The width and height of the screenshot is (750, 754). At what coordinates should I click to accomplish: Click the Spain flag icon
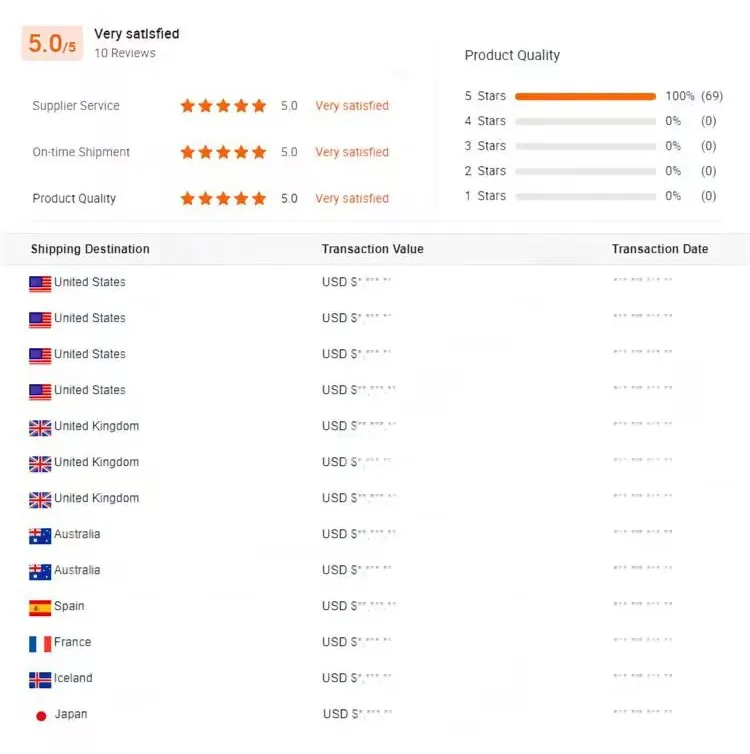point(40,608)
